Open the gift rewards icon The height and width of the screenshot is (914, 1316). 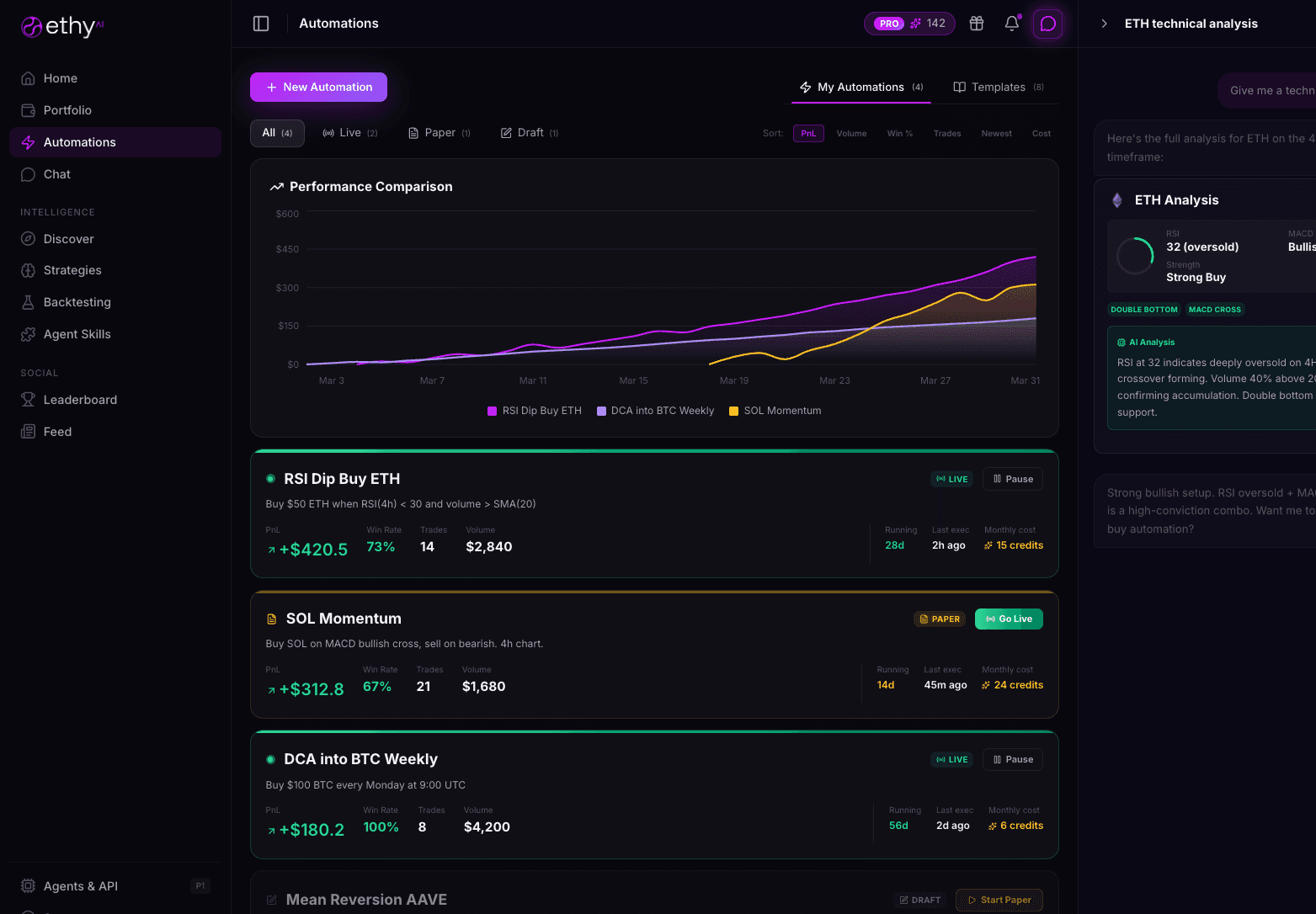click(x=977, y=24)
